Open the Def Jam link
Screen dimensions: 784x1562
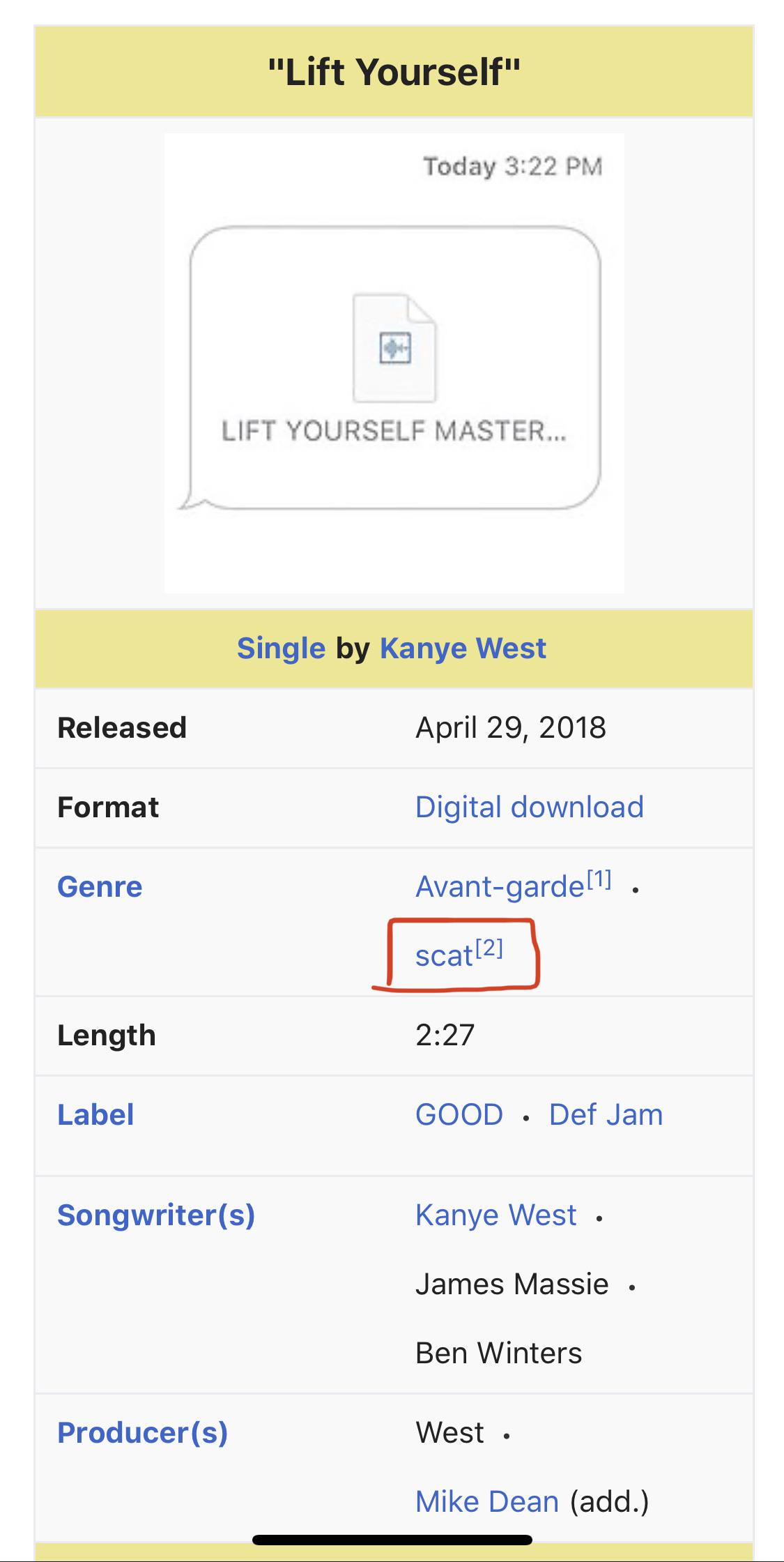606,1115
